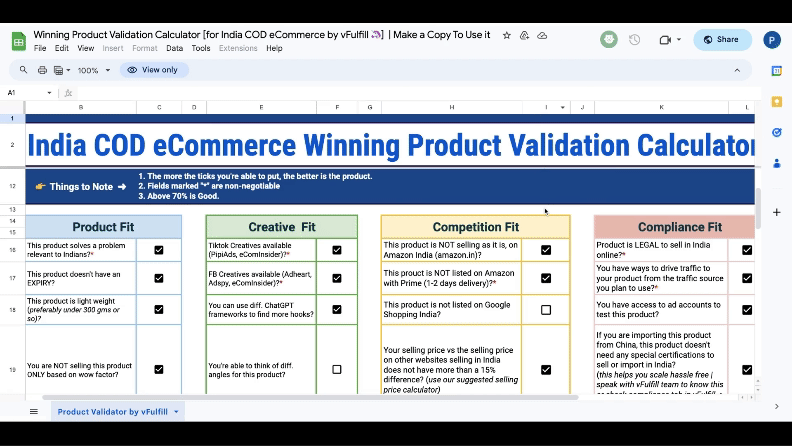This screenshot has height=446, width=792.
Task: Uncheck 'solves a problem relevant to Indians' box
Action: click(x=159, y=250)
